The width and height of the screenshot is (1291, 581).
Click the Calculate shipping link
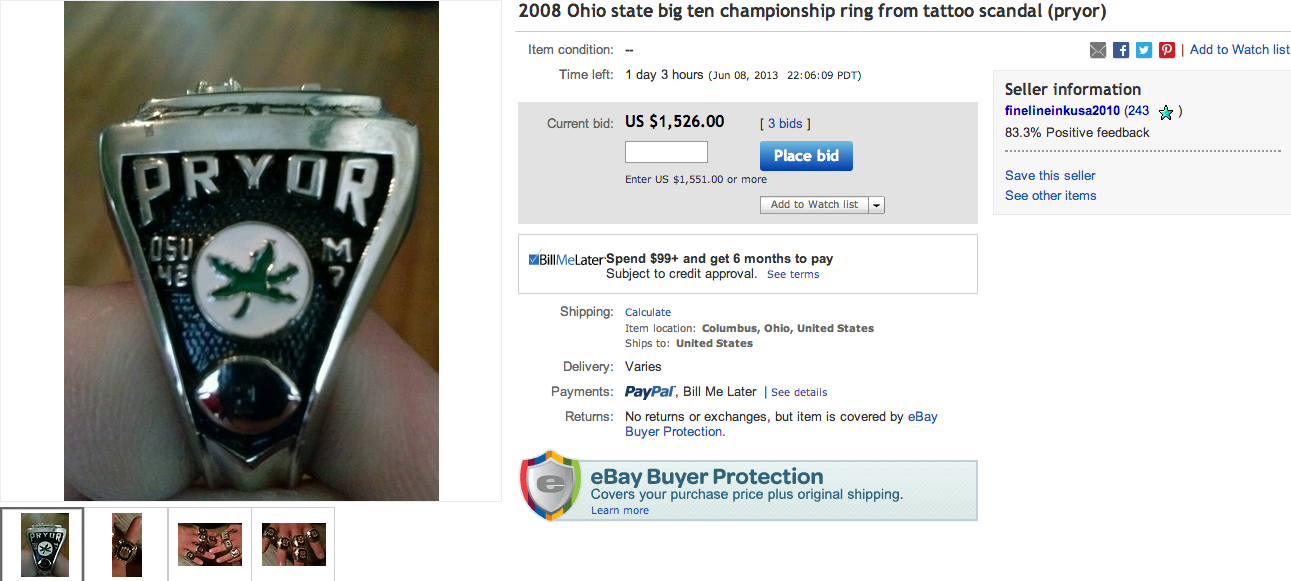tap(648, 312)
